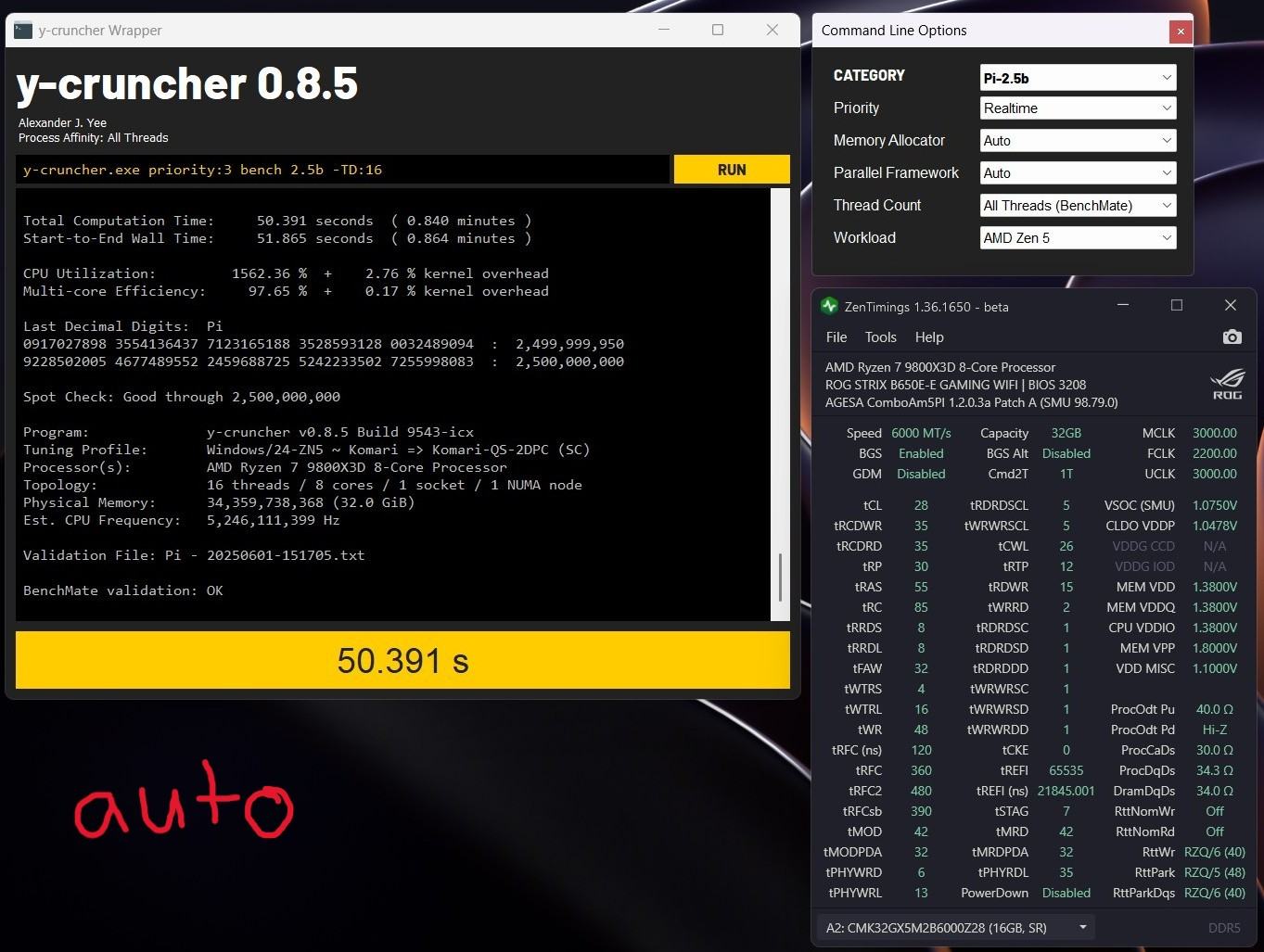Open the Tools menu in ZenTimings
The height and width of the screenshot is (952, 1264).
pos(881,337)
